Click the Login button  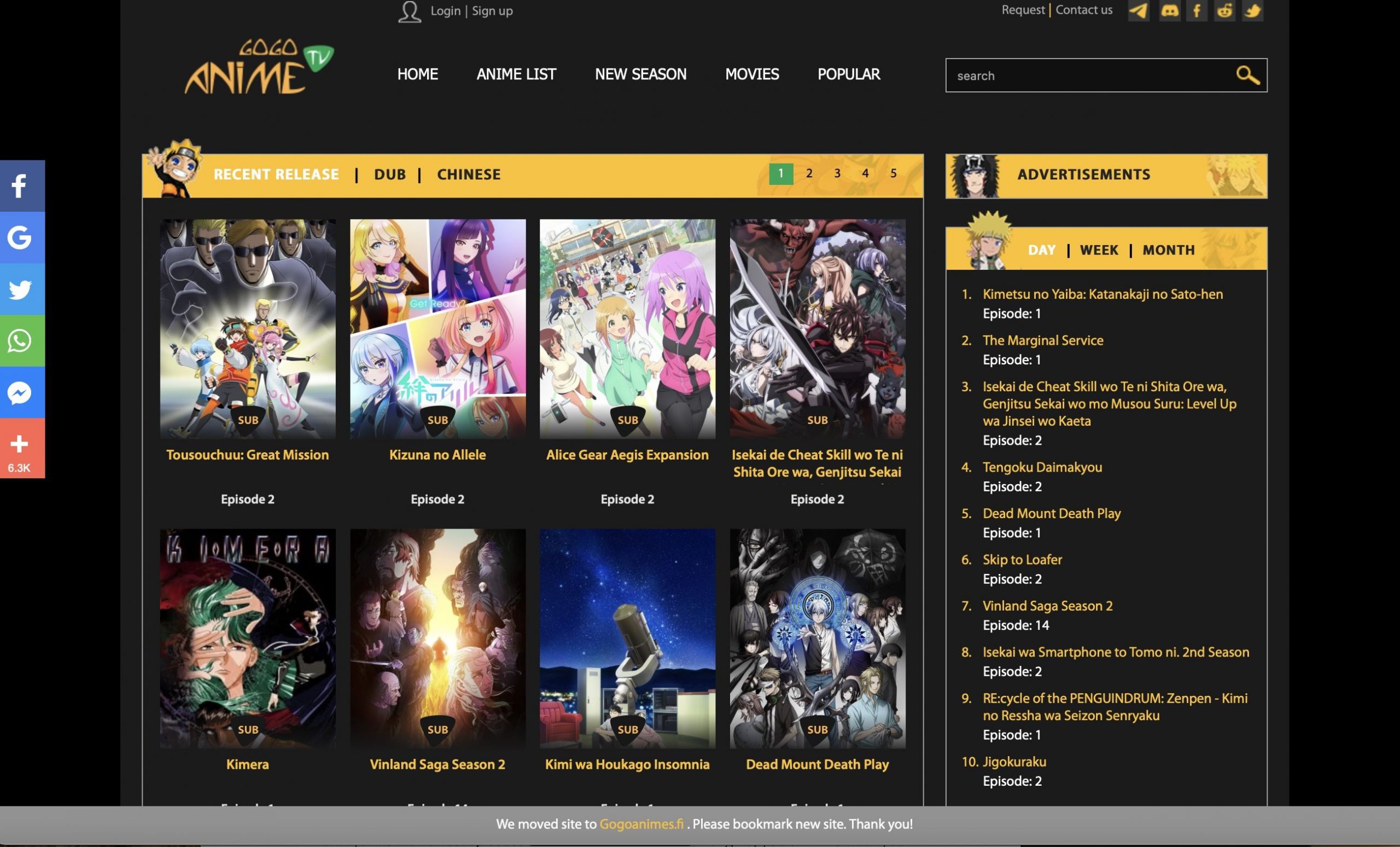[x=445, y=10]
